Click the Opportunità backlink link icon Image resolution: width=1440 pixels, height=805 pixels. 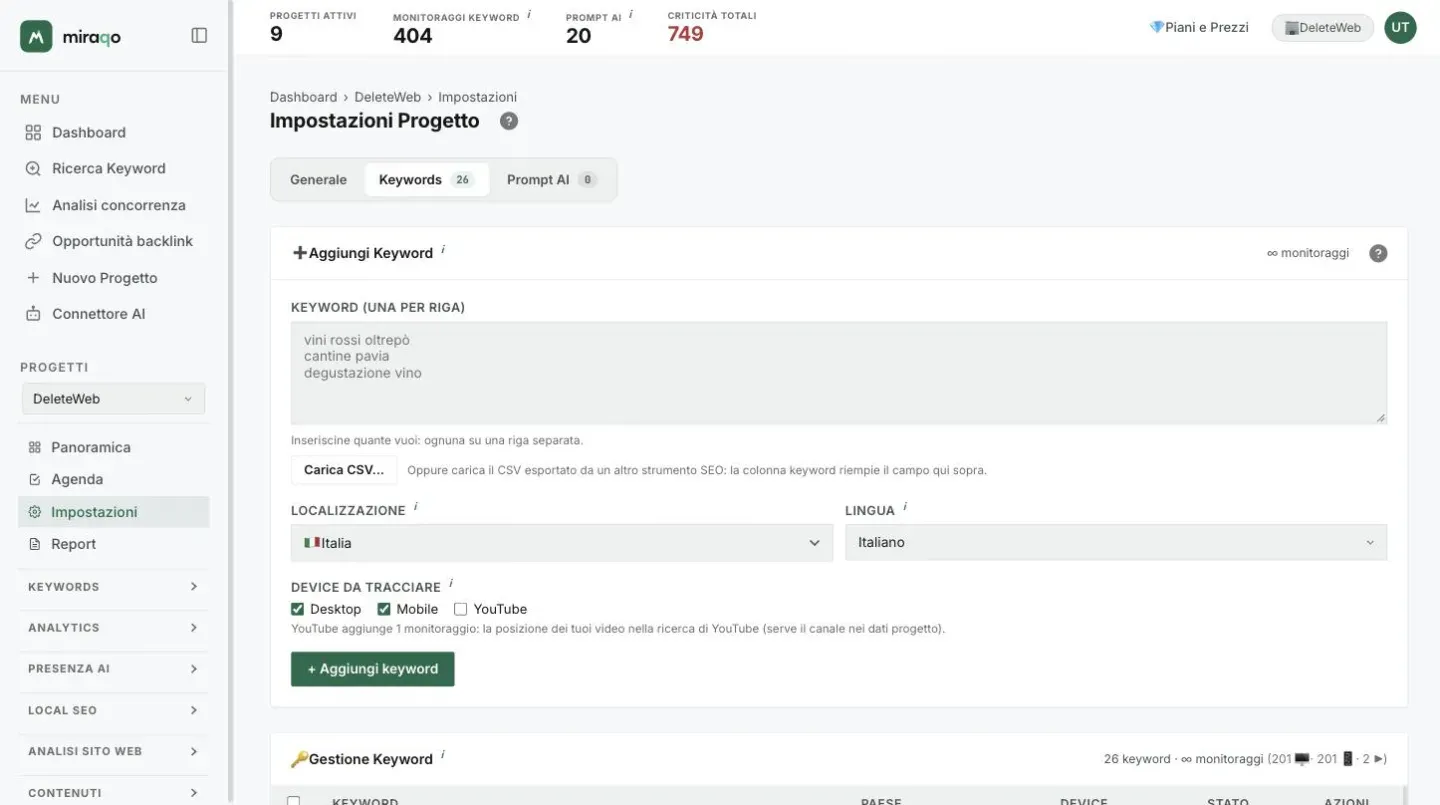click(33, 241)
